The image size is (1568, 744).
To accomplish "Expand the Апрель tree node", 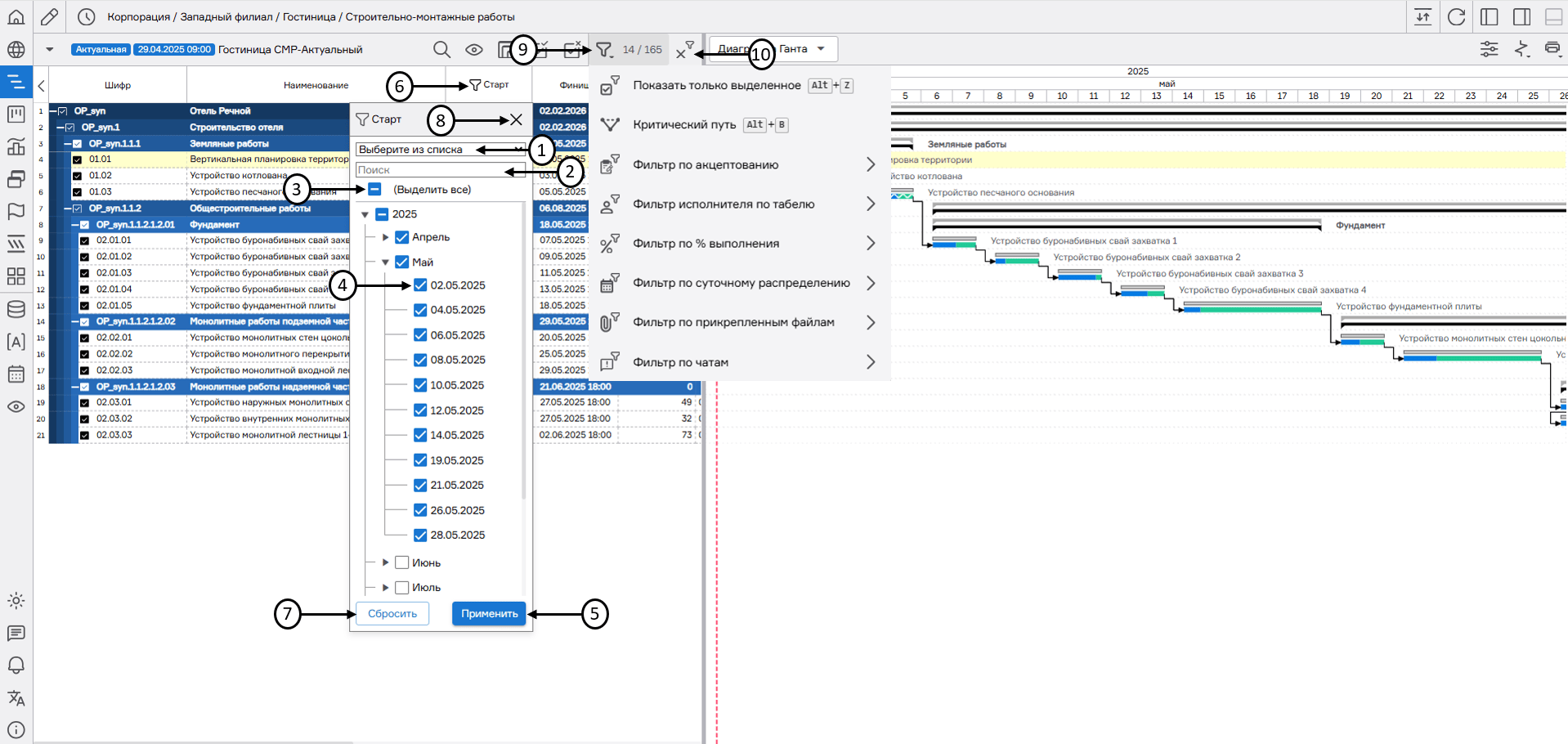I will pyautogui.click(x=386, y=237).
